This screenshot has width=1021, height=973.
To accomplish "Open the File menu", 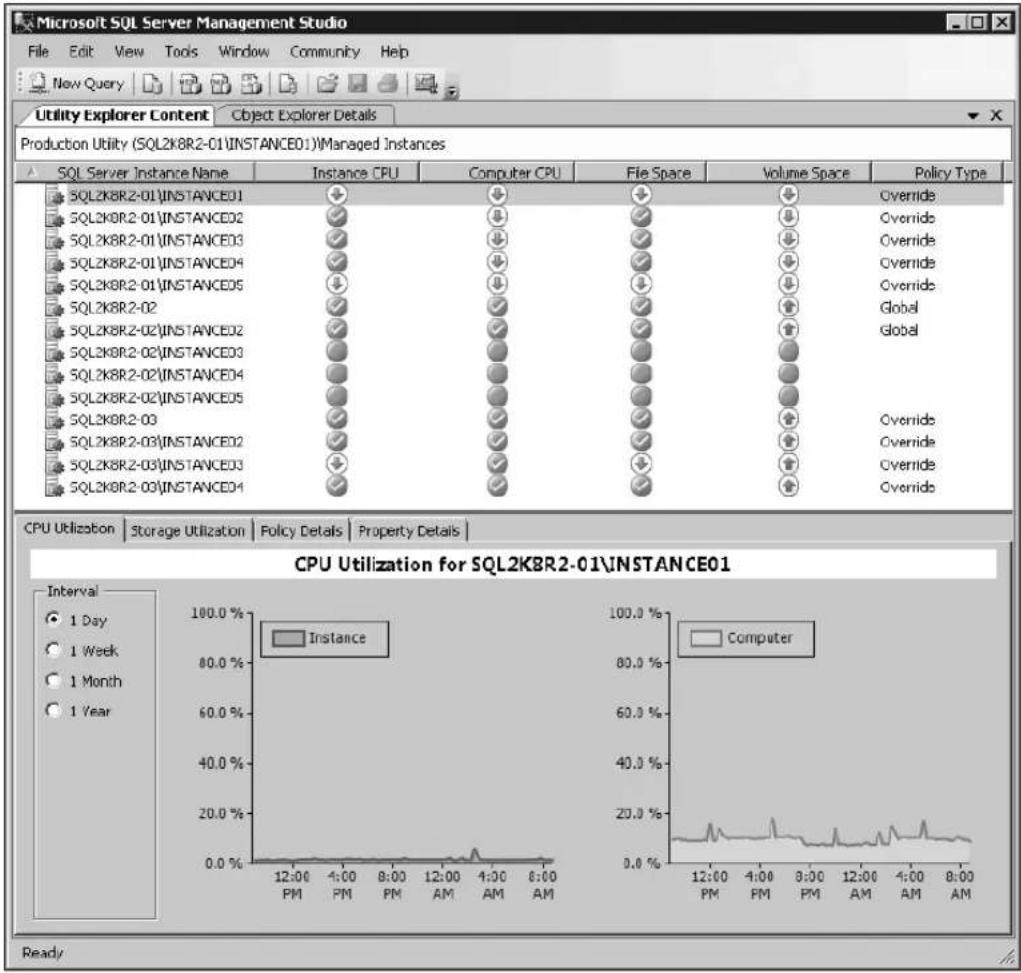I will pos(38,51).
